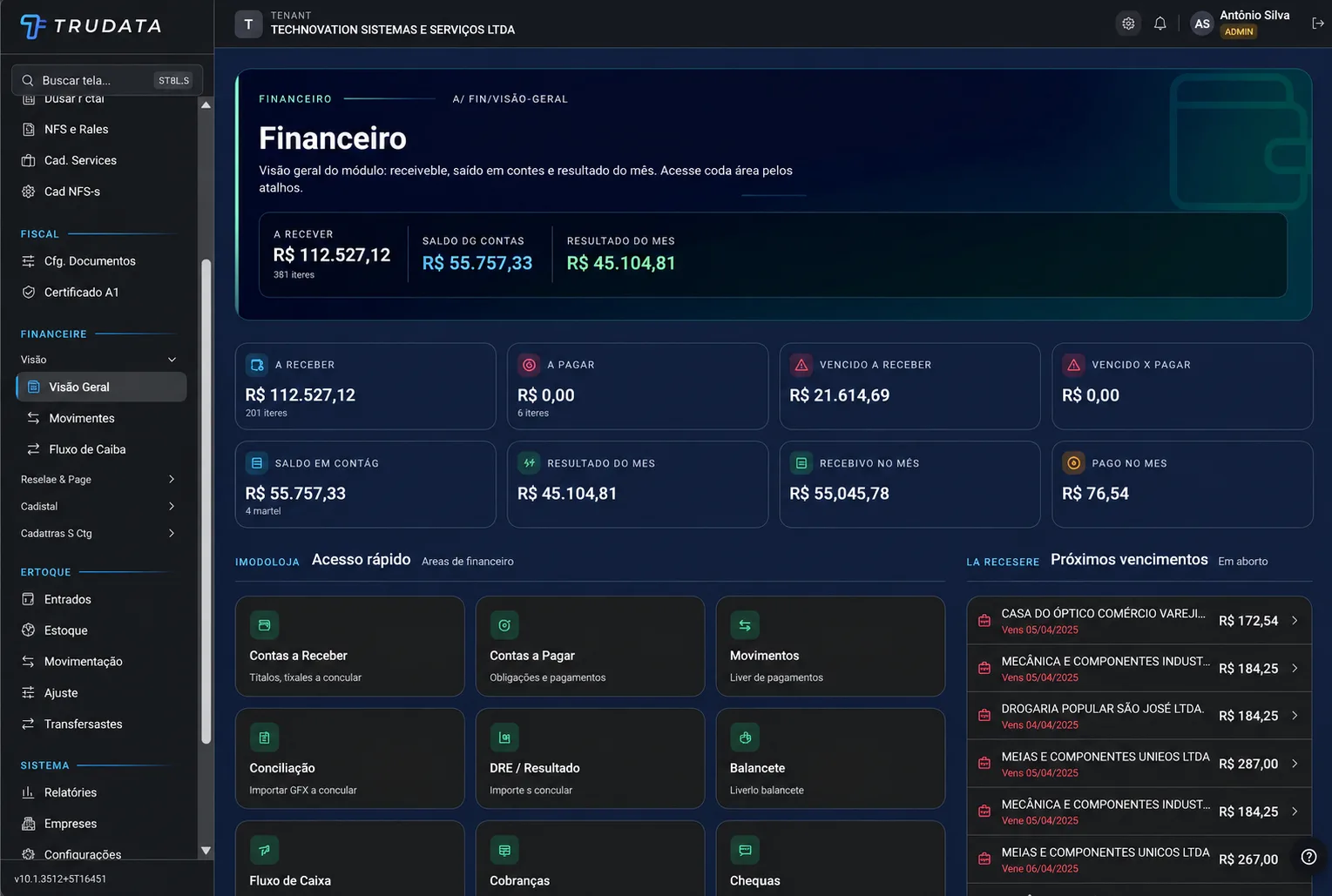Click the A Pagar stat card icon
The image size is (1332, 896).
(x=529, y=365)
